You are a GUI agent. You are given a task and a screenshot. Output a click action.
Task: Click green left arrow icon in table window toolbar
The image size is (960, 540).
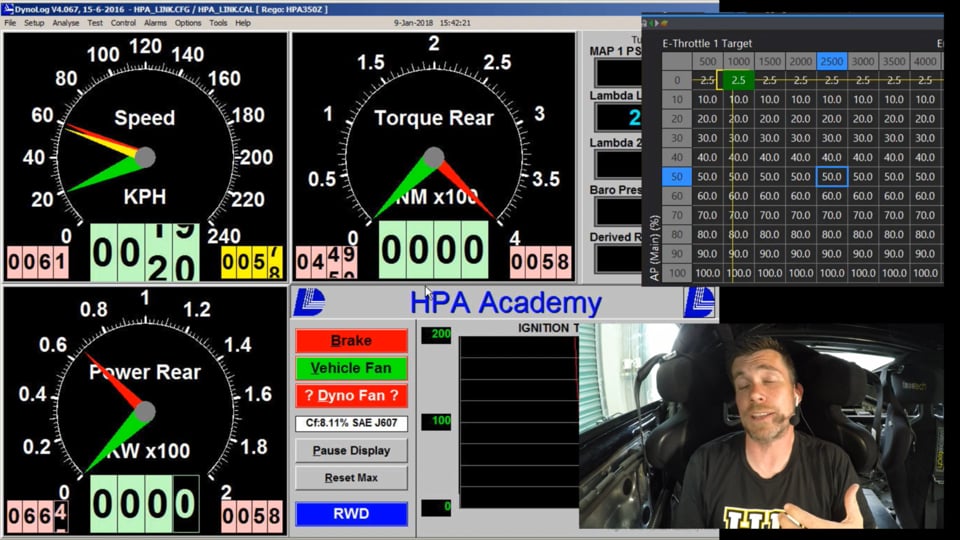click(651, 23)
